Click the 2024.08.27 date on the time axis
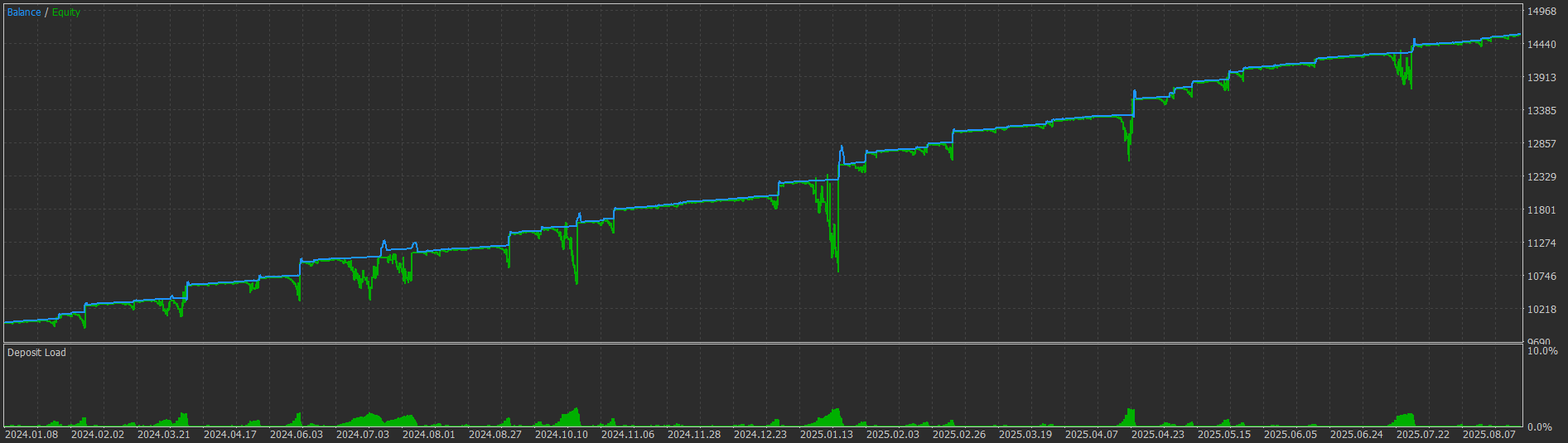The width and height of the screenshot is (1568, 443). click(495, 435)
